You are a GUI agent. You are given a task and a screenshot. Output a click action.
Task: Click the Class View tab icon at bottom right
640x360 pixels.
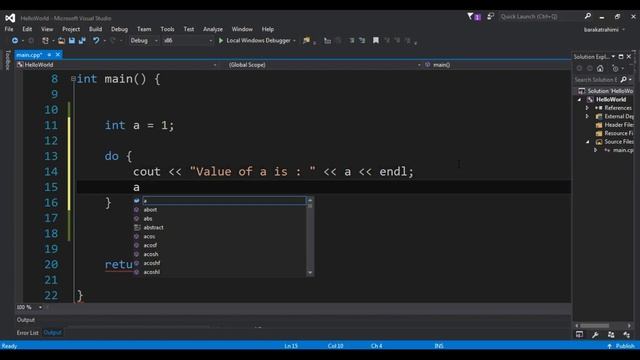tap(627, 335)
